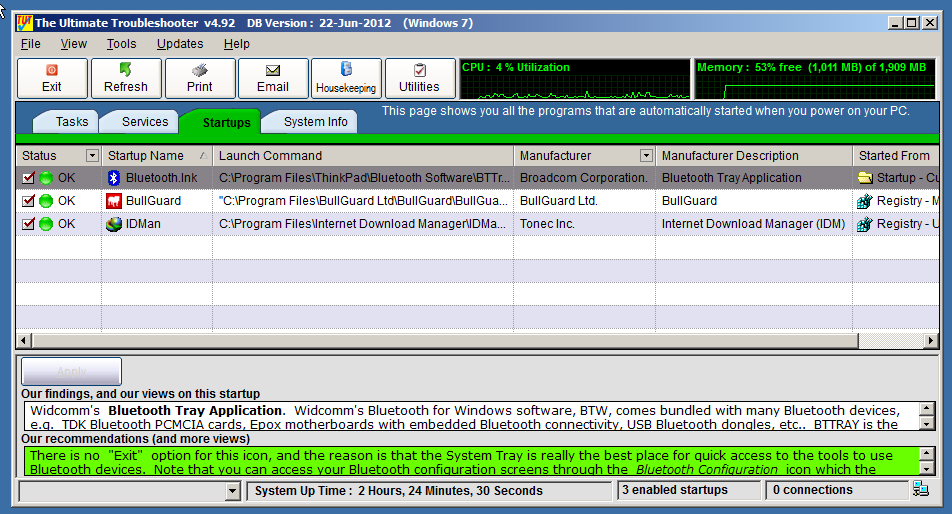
Task: Open the Email toolbar button
Action: click(x=273, y=78)
